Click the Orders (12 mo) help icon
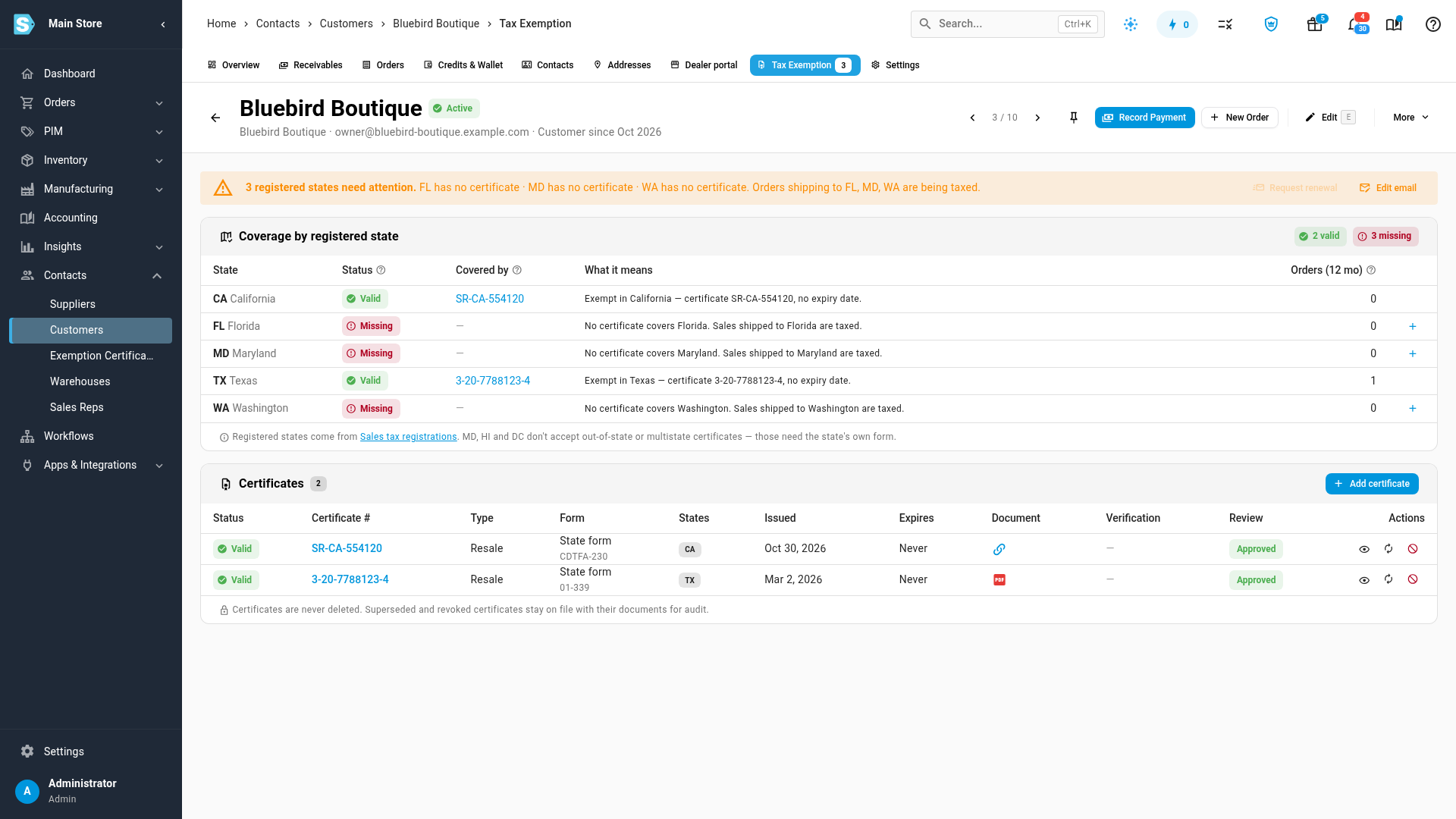 pyautogui.click(x=1371, y=270)
